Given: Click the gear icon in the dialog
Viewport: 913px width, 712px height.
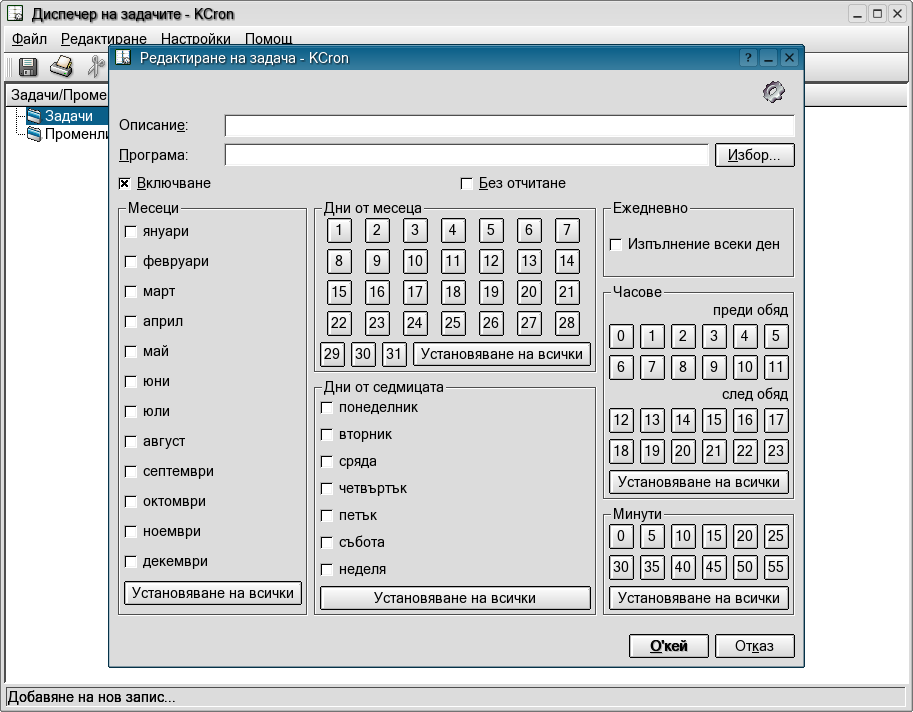Looking at the screenshot, I should click(x=773, y=92).
